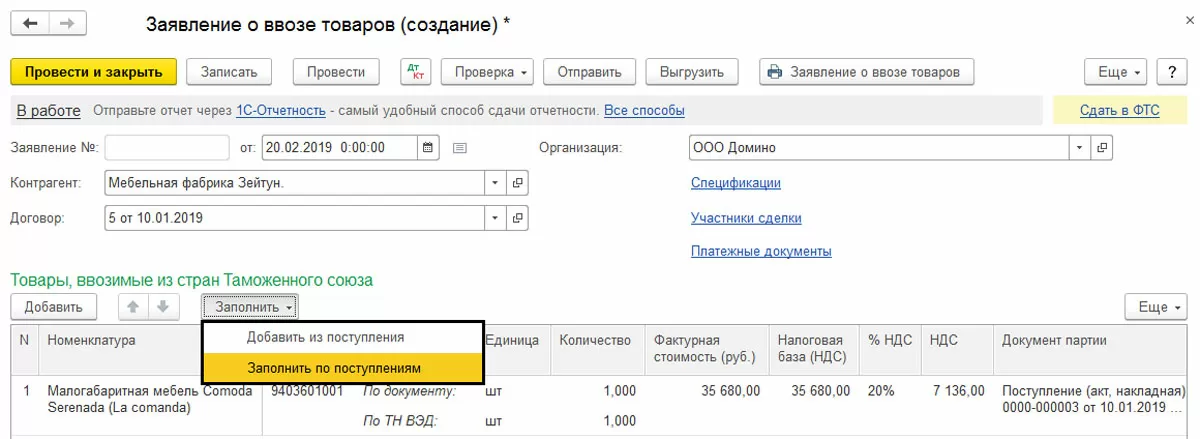Click the back navigation arrow

point(30,23)
